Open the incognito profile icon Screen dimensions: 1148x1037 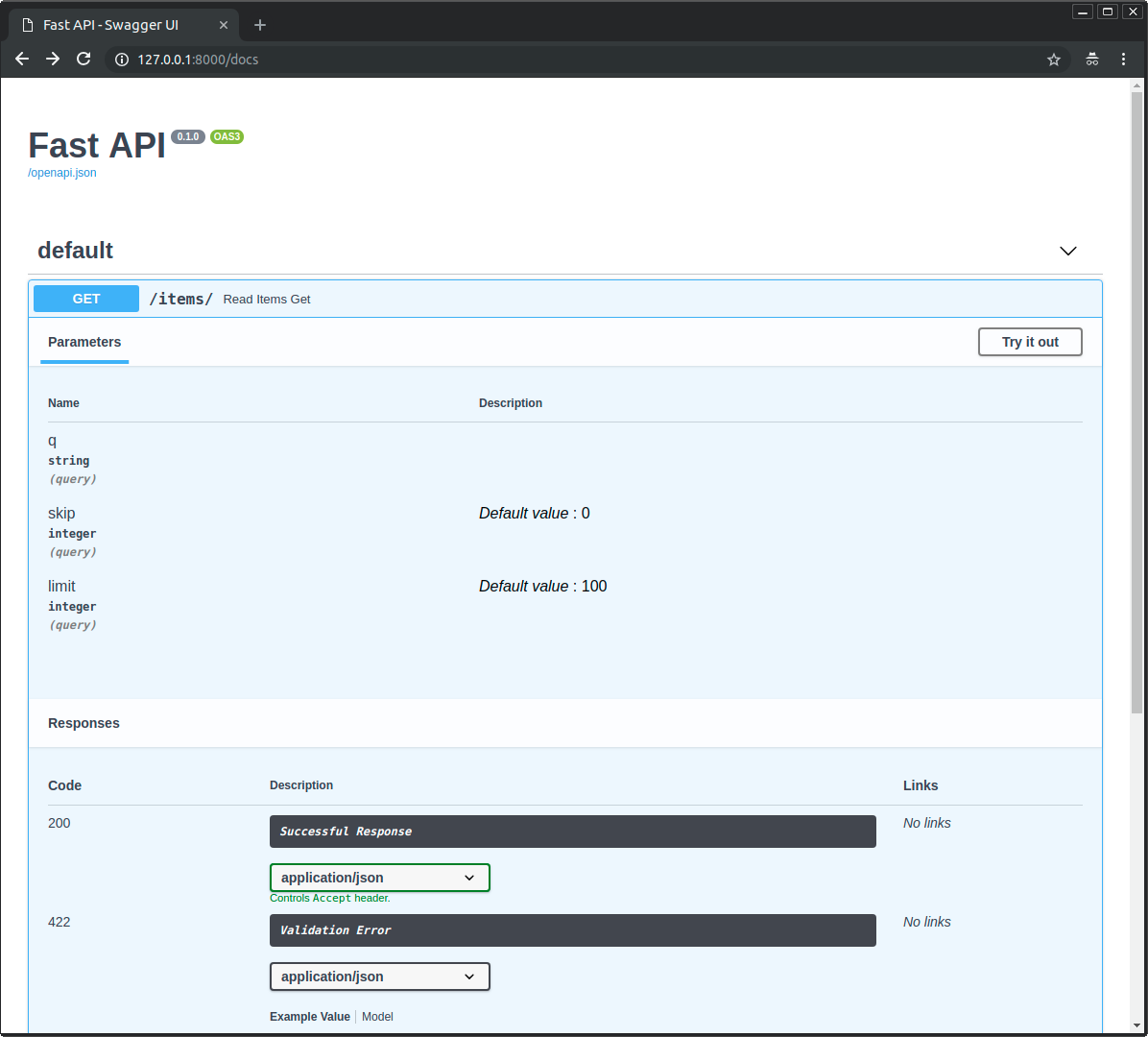click(x=1092, y=60)
